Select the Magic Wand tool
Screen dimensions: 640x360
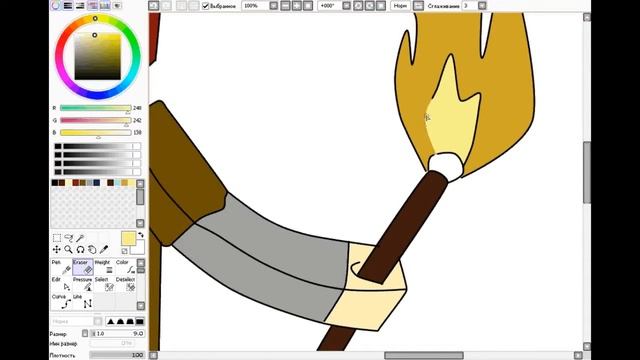pyautogui.click(x=80, y=238)
